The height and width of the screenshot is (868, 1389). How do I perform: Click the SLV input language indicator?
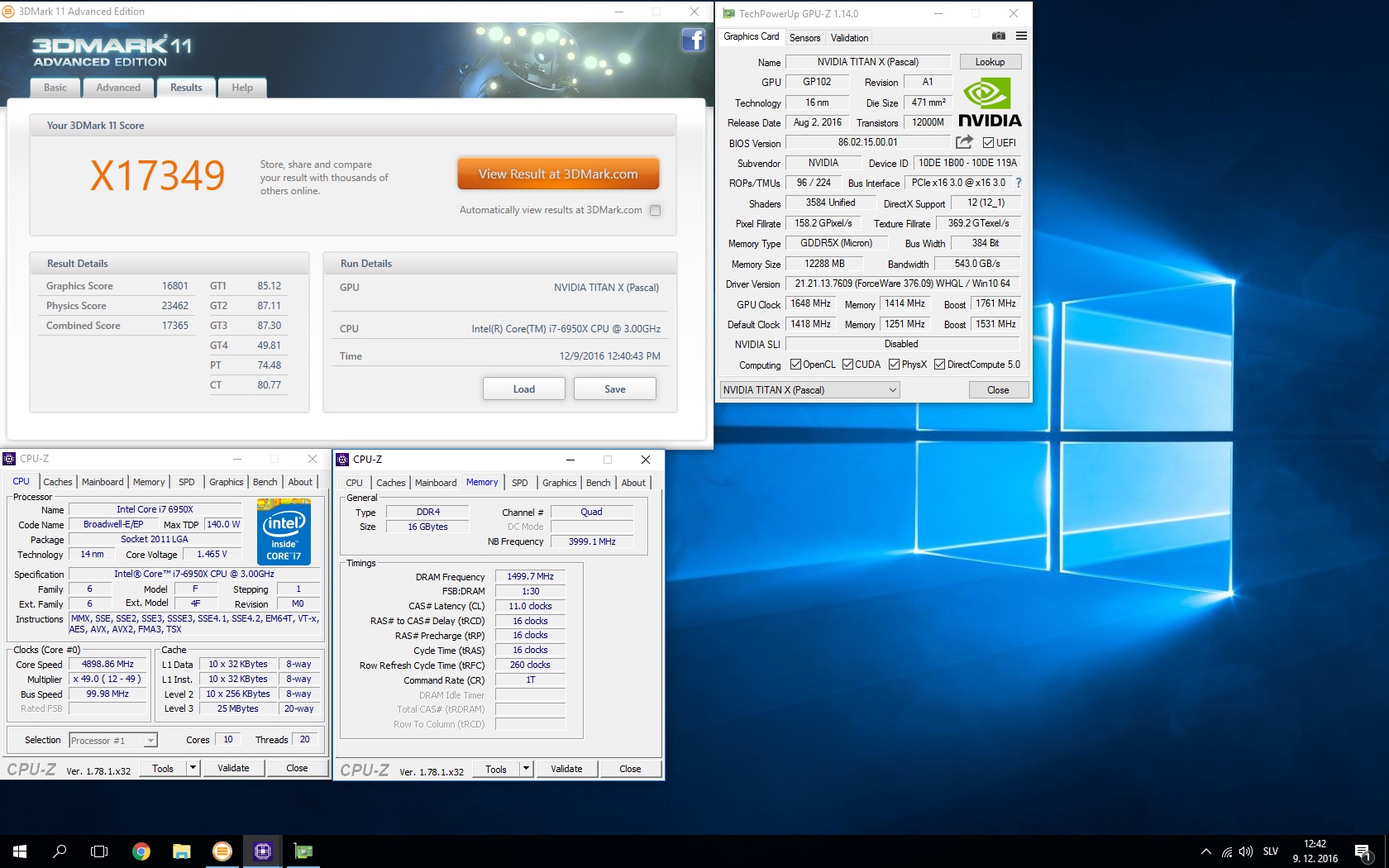pos(1271,851)
